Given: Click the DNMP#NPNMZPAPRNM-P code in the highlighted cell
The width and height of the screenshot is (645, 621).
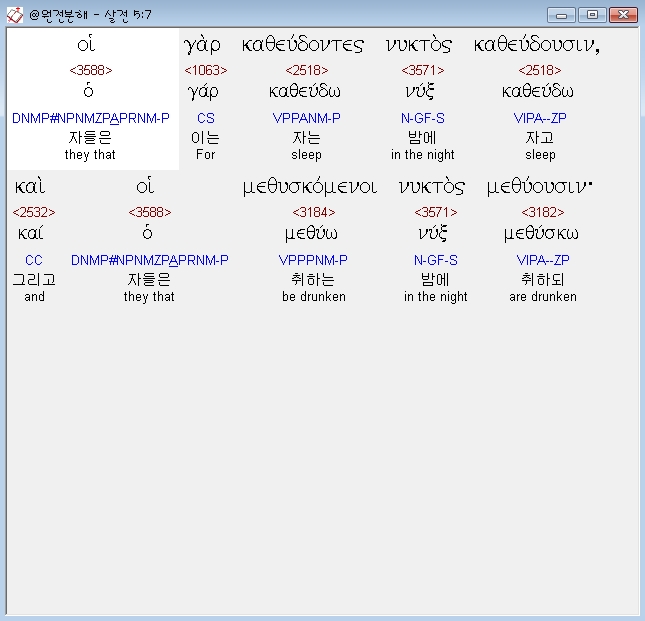Looking at the screenshot, I should click(x=90, y=118).
